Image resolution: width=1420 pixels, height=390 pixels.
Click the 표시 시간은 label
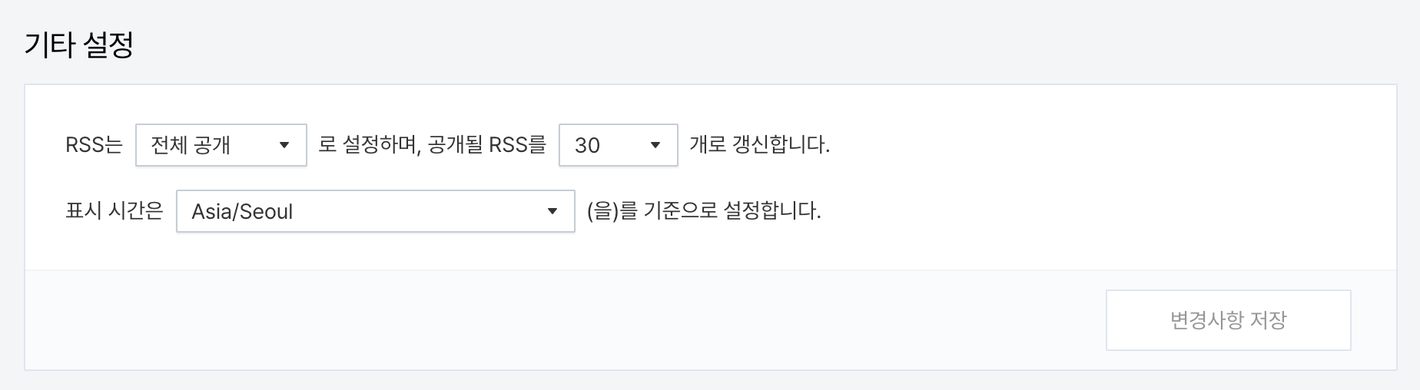click(x=114, y=211)
